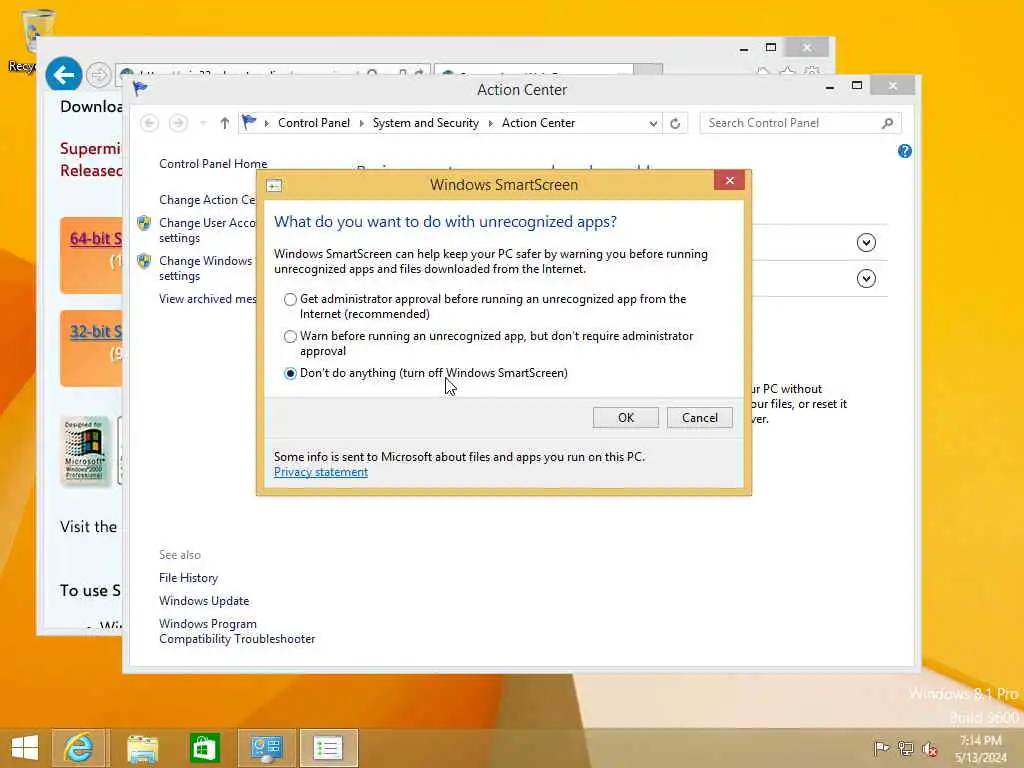Click Cancel in SmartScreen dialog
Viewport: 1024px width, 768px height.
pos(699,418)
